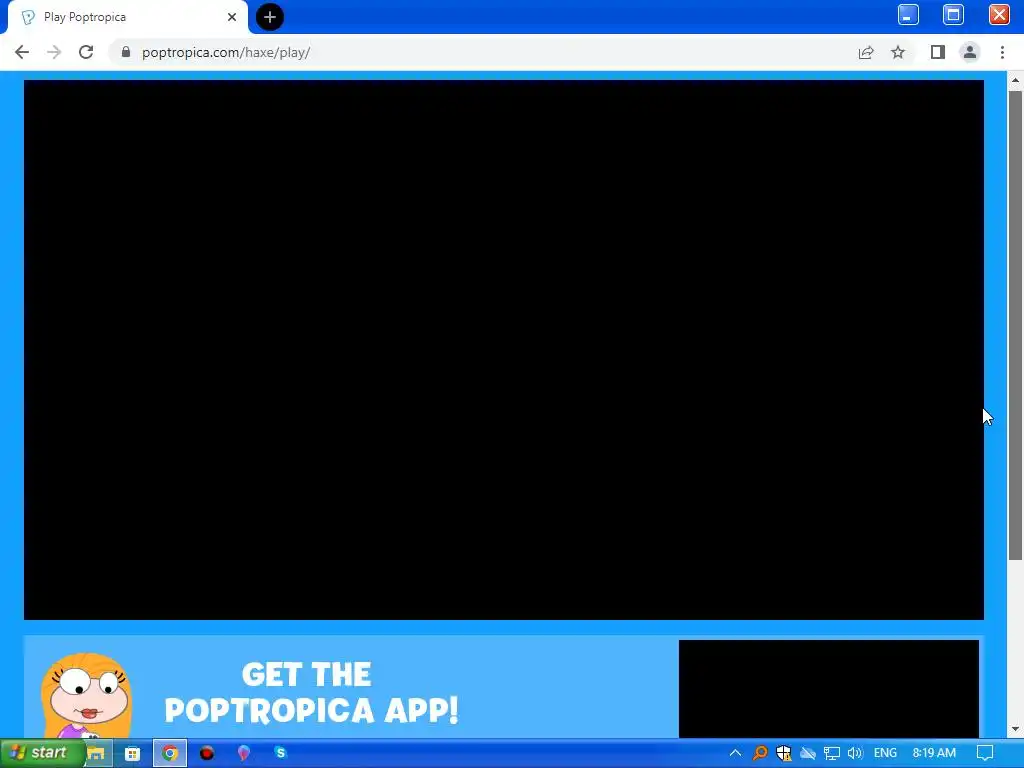Reload the Poptropica page
This screenshot has height=768, width=1024.
coord(86,52)
